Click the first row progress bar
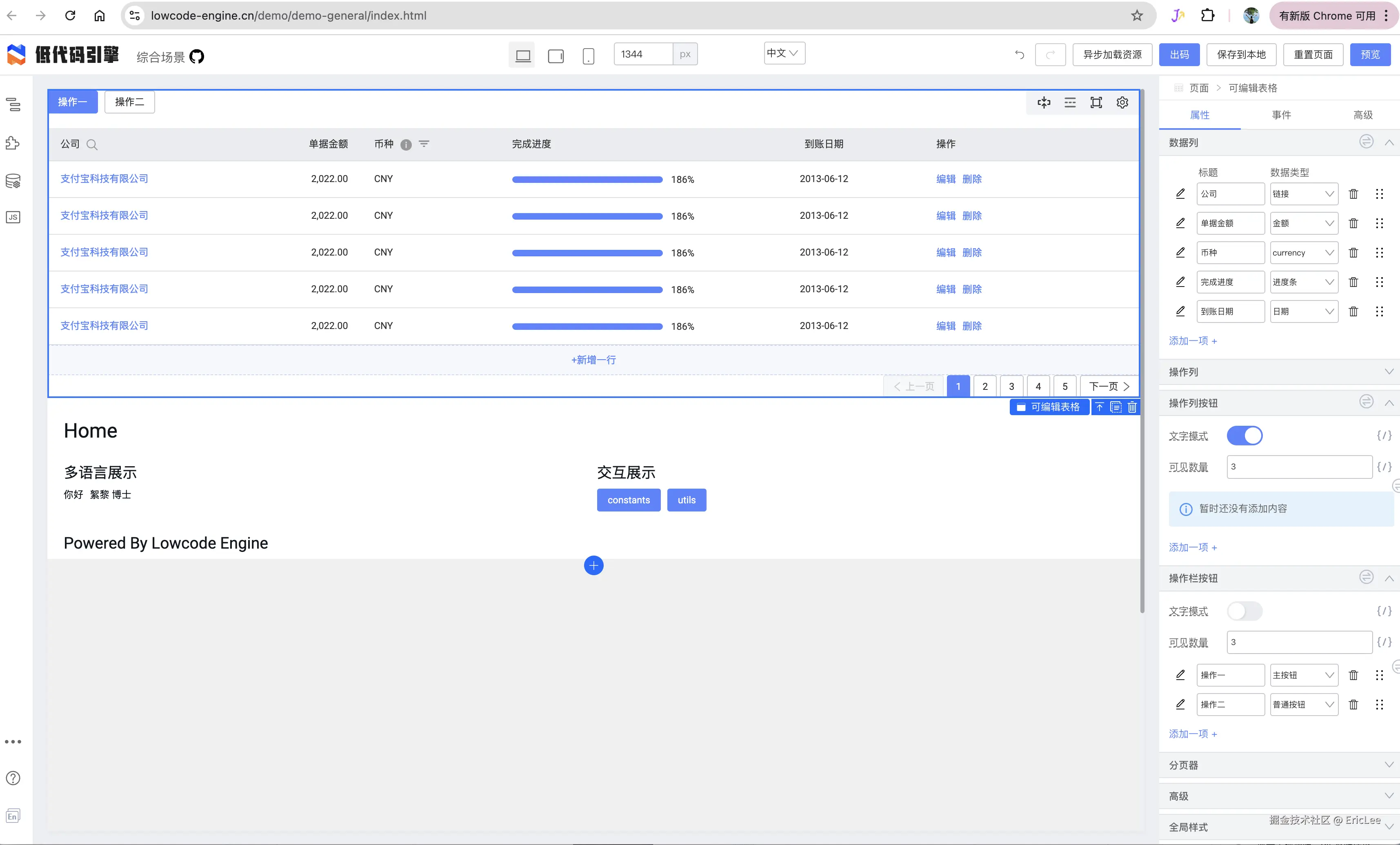 (587, 180)
